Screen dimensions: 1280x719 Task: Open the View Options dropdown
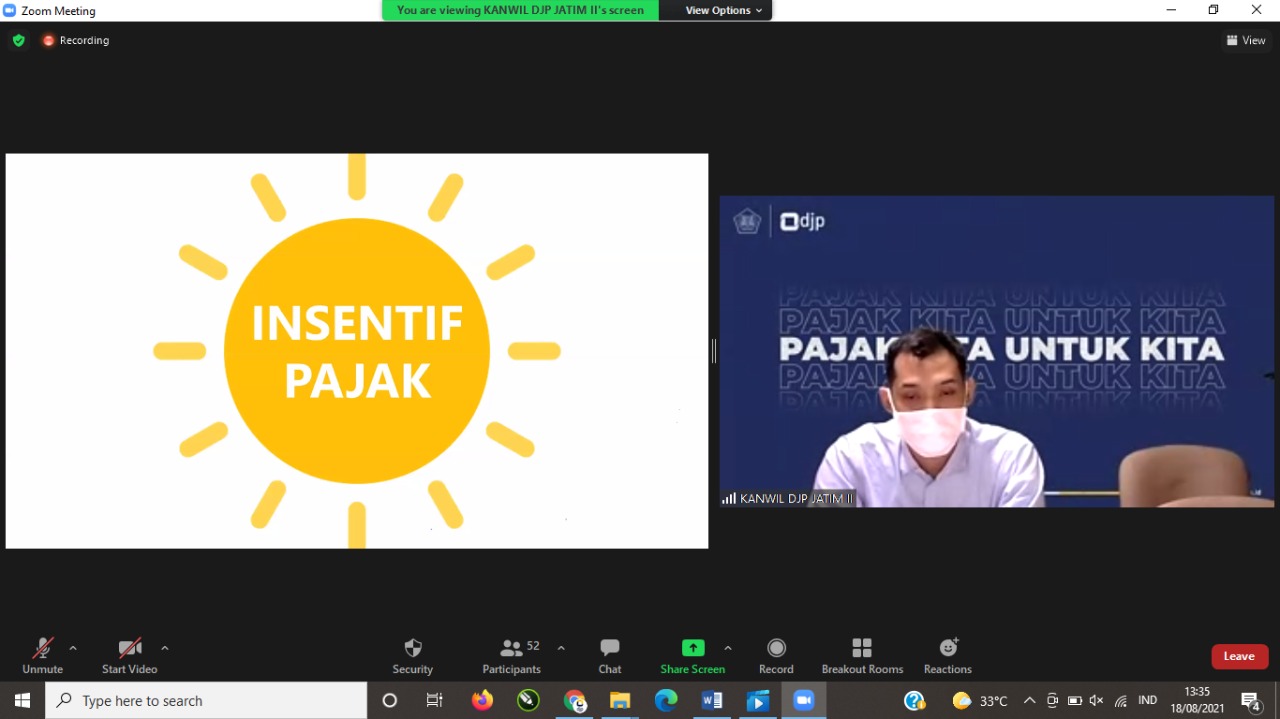coord(724,10)
